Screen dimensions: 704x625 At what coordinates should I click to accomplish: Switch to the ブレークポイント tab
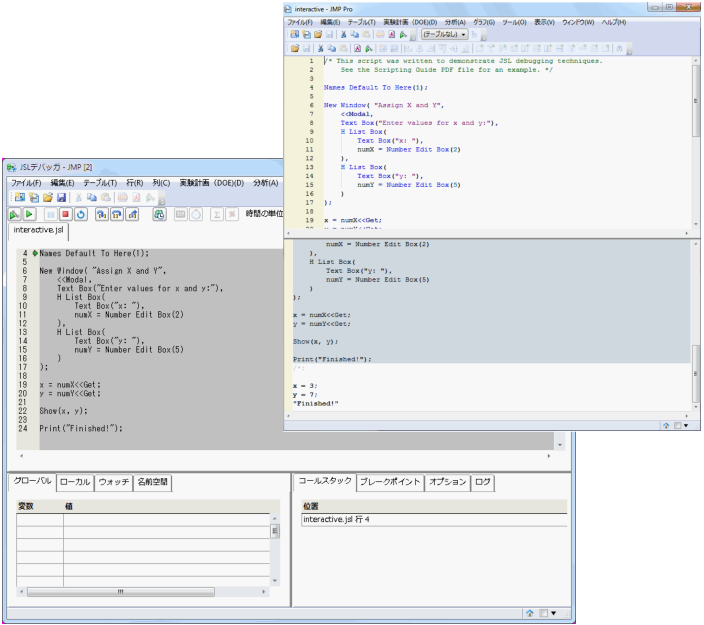[x=389, y=482]
